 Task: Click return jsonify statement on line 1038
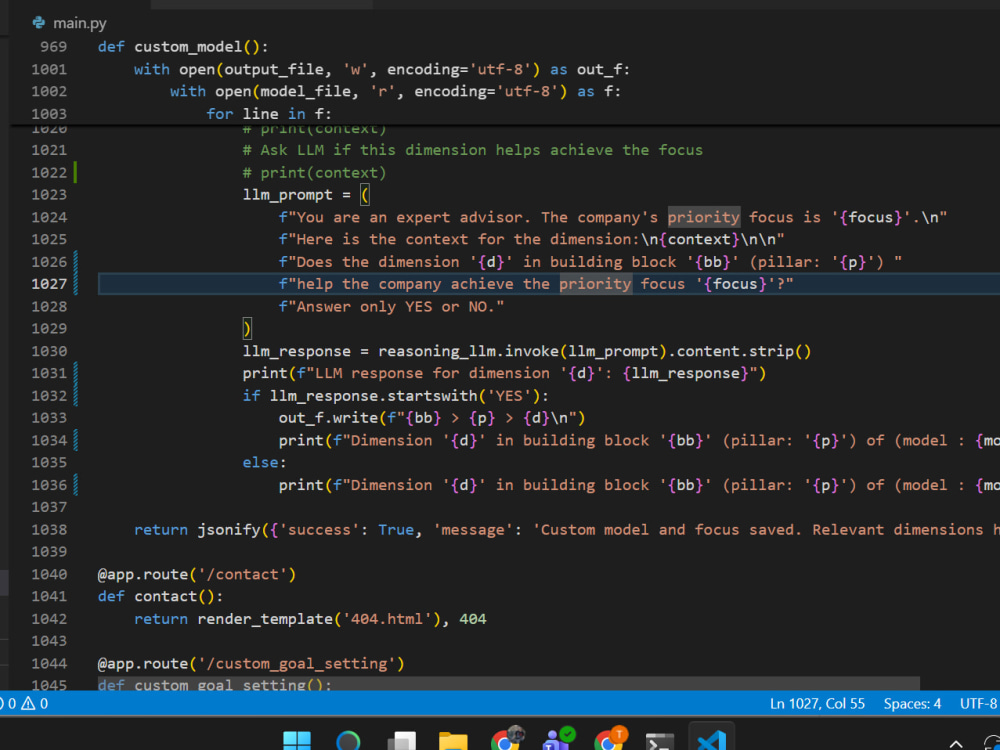(x=567, y=529)
